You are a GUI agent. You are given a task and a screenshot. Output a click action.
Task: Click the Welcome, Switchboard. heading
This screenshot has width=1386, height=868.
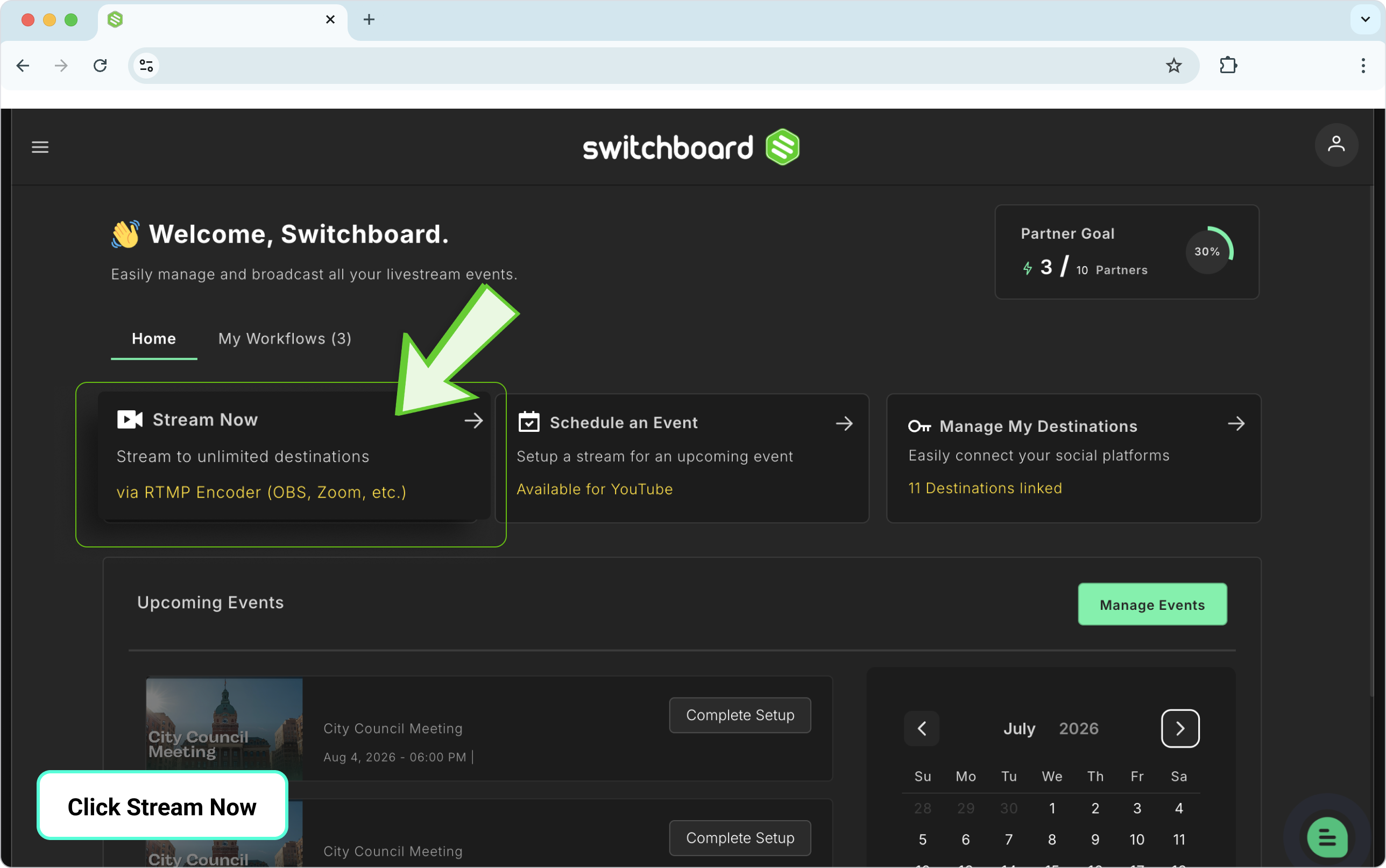pos(298,234)
